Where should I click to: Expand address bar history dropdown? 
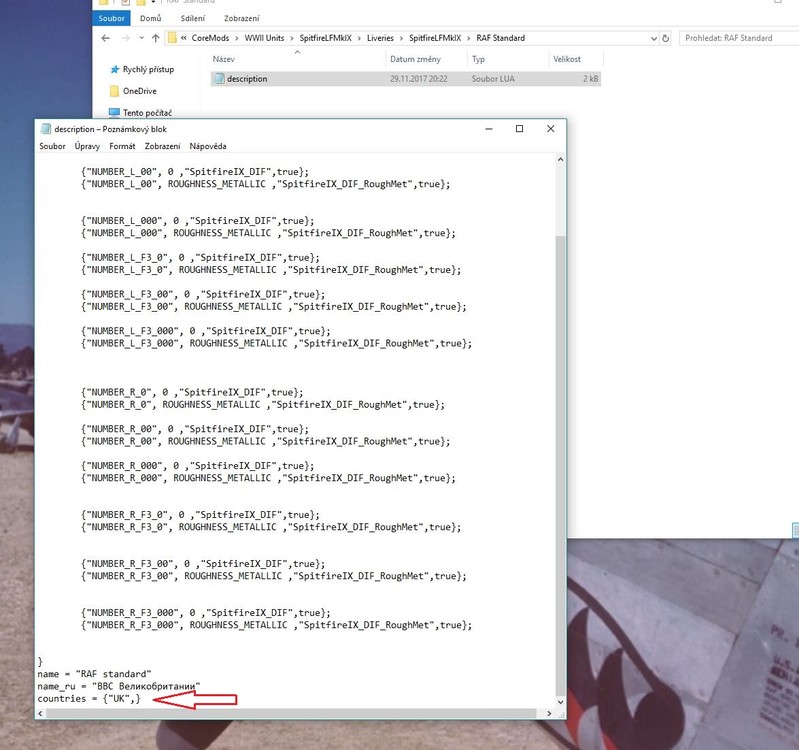654,38
